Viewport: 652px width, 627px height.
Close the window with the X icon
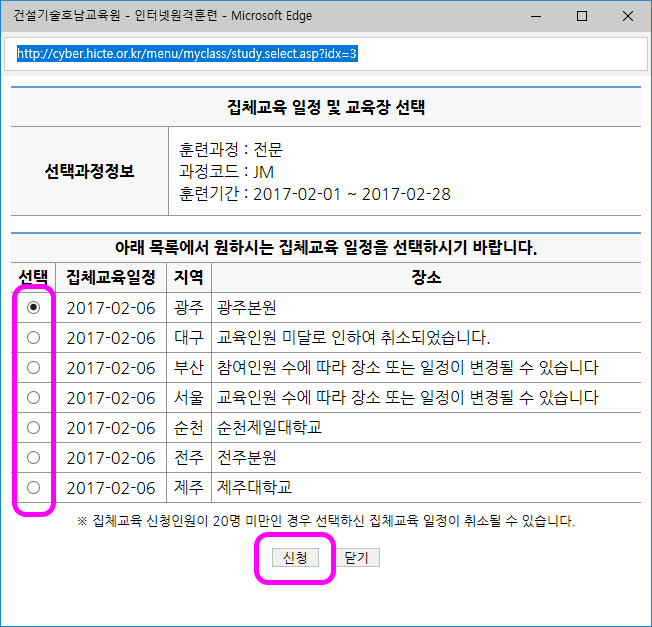click(x=627, y=16)
